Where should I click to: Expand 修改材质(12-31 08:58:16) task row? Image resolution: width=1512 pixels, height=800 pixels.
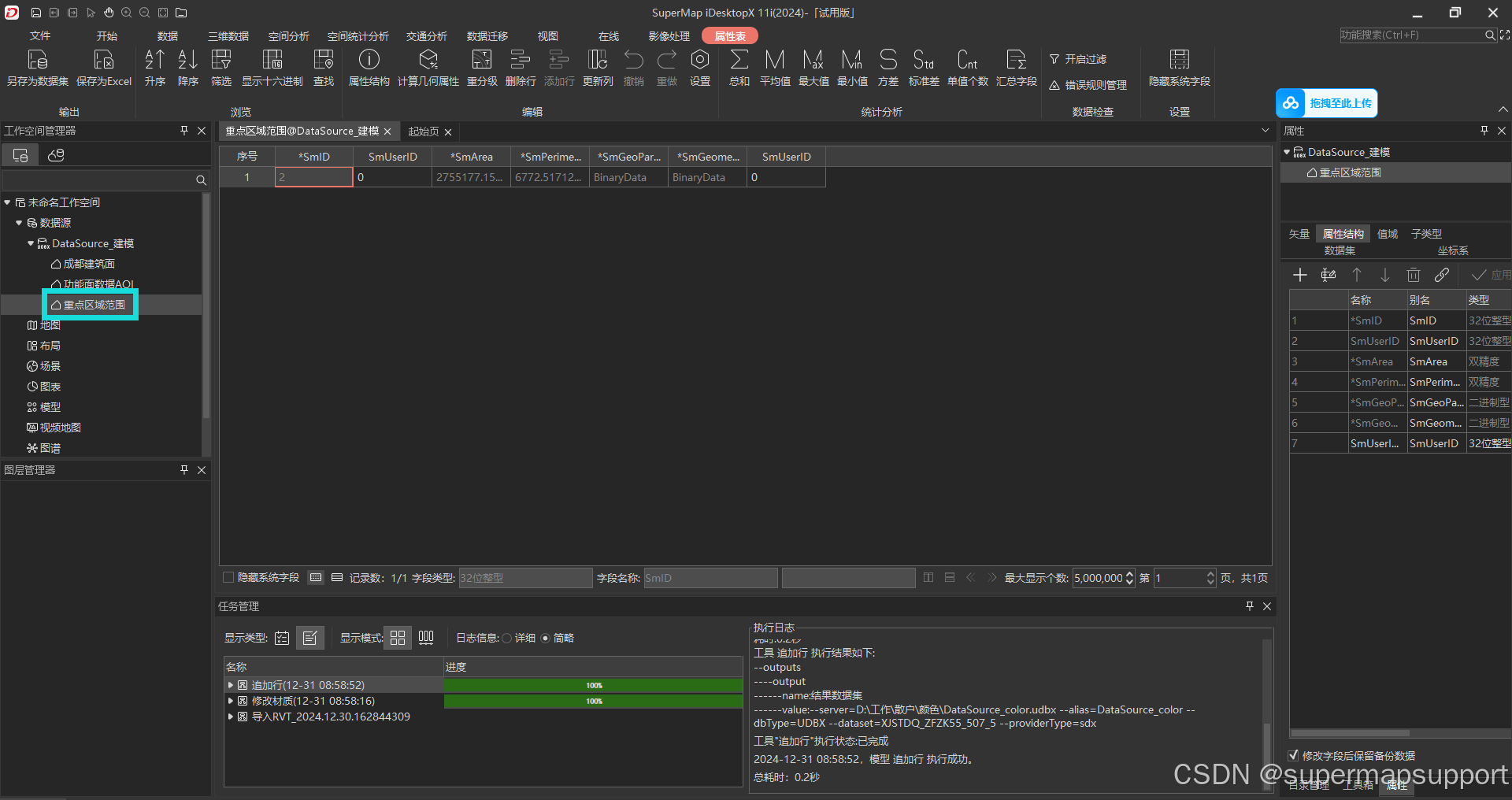pyautogui.click(x=231, y=701)
